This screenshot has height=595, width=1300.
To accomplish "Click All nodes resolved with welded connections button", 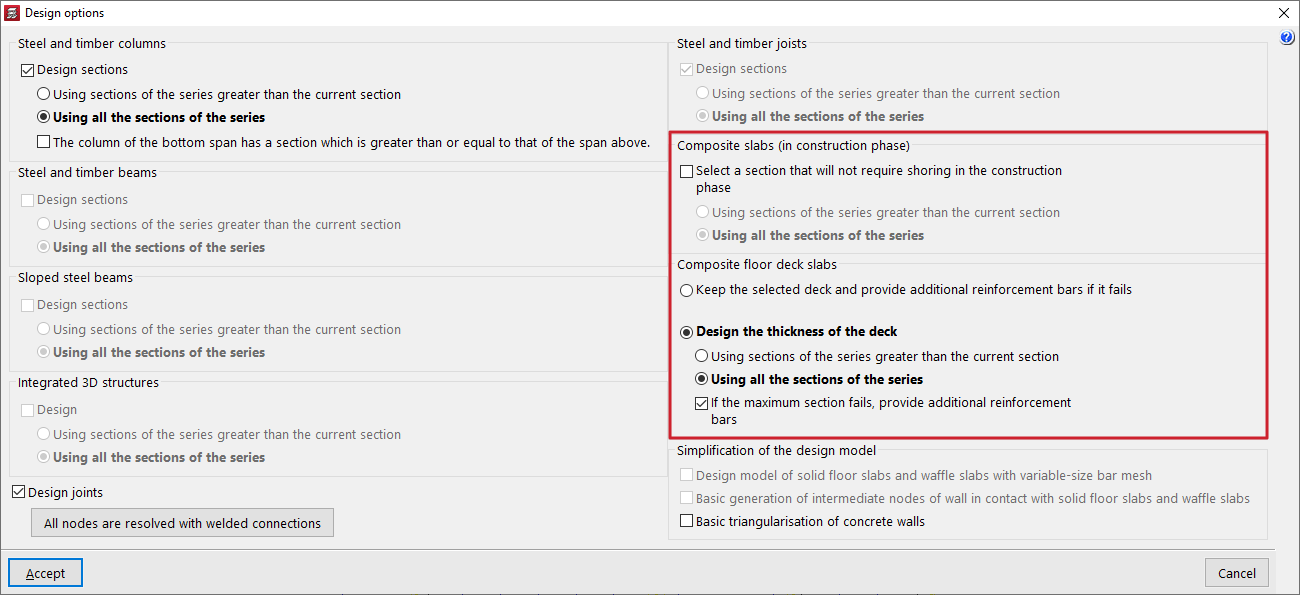I will click(182, 523).
